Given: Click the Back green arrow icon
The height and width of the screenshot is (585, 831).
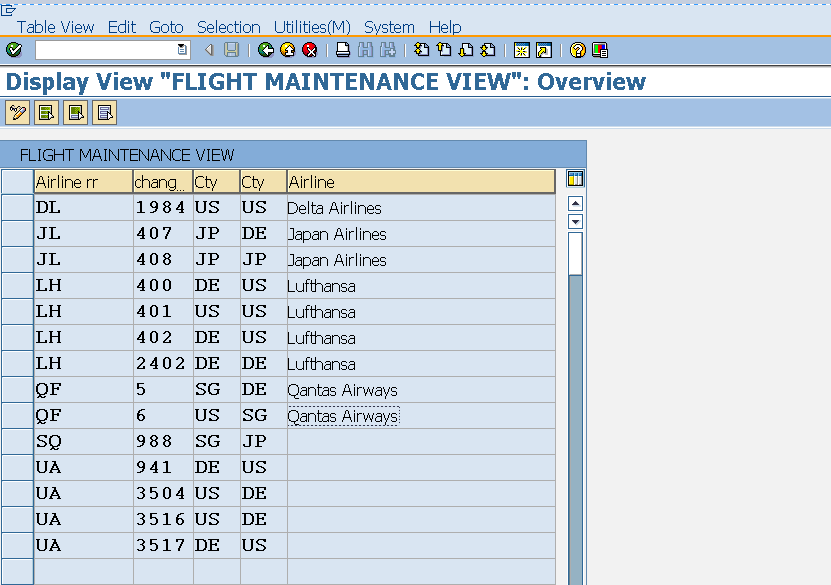Looking at the screenshot, I should click(266, 50).
